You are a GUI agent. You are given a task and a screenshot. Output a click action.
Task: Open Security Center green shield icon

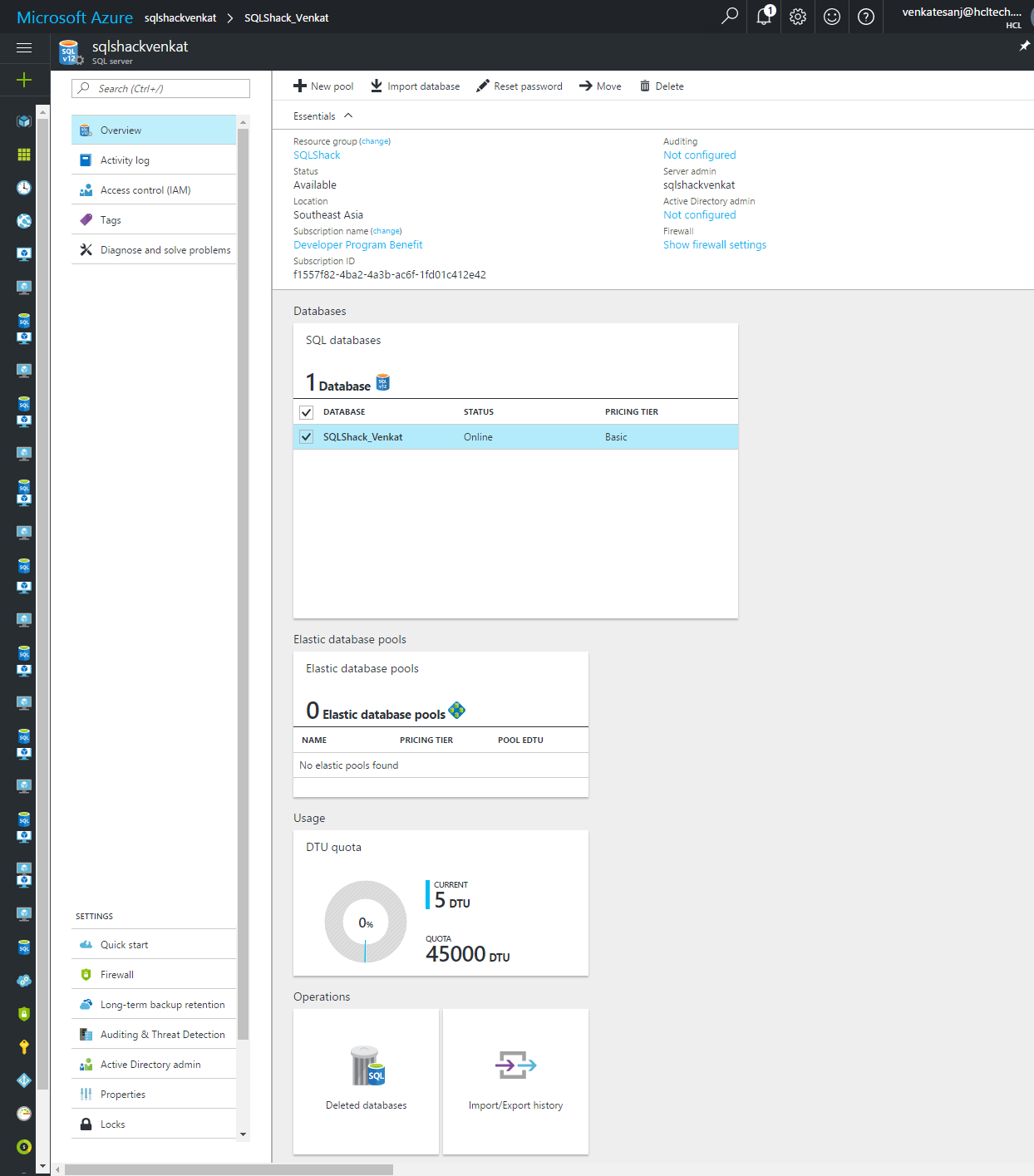pos(24,1014)
